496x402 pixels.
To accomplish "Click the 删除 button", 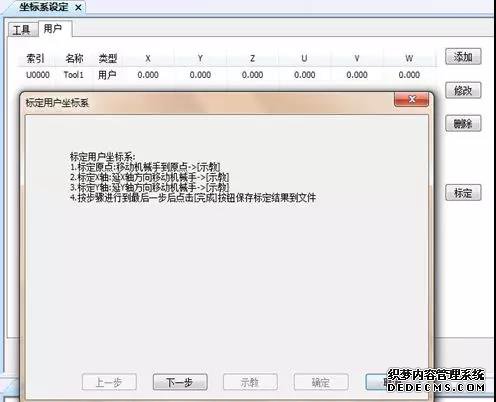I will click(x=463, y=123).
